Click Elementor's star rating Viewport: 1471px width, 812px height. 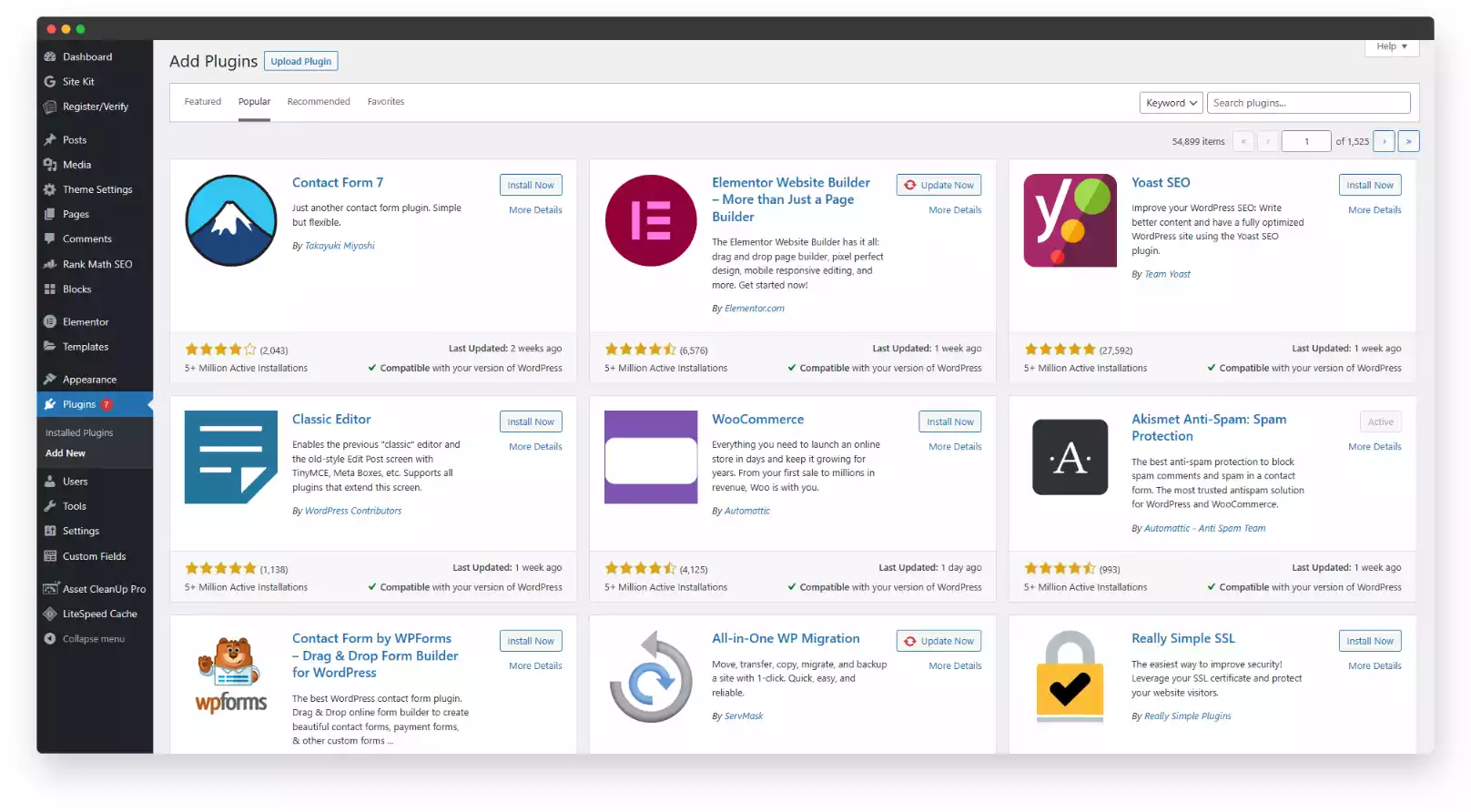641,350
